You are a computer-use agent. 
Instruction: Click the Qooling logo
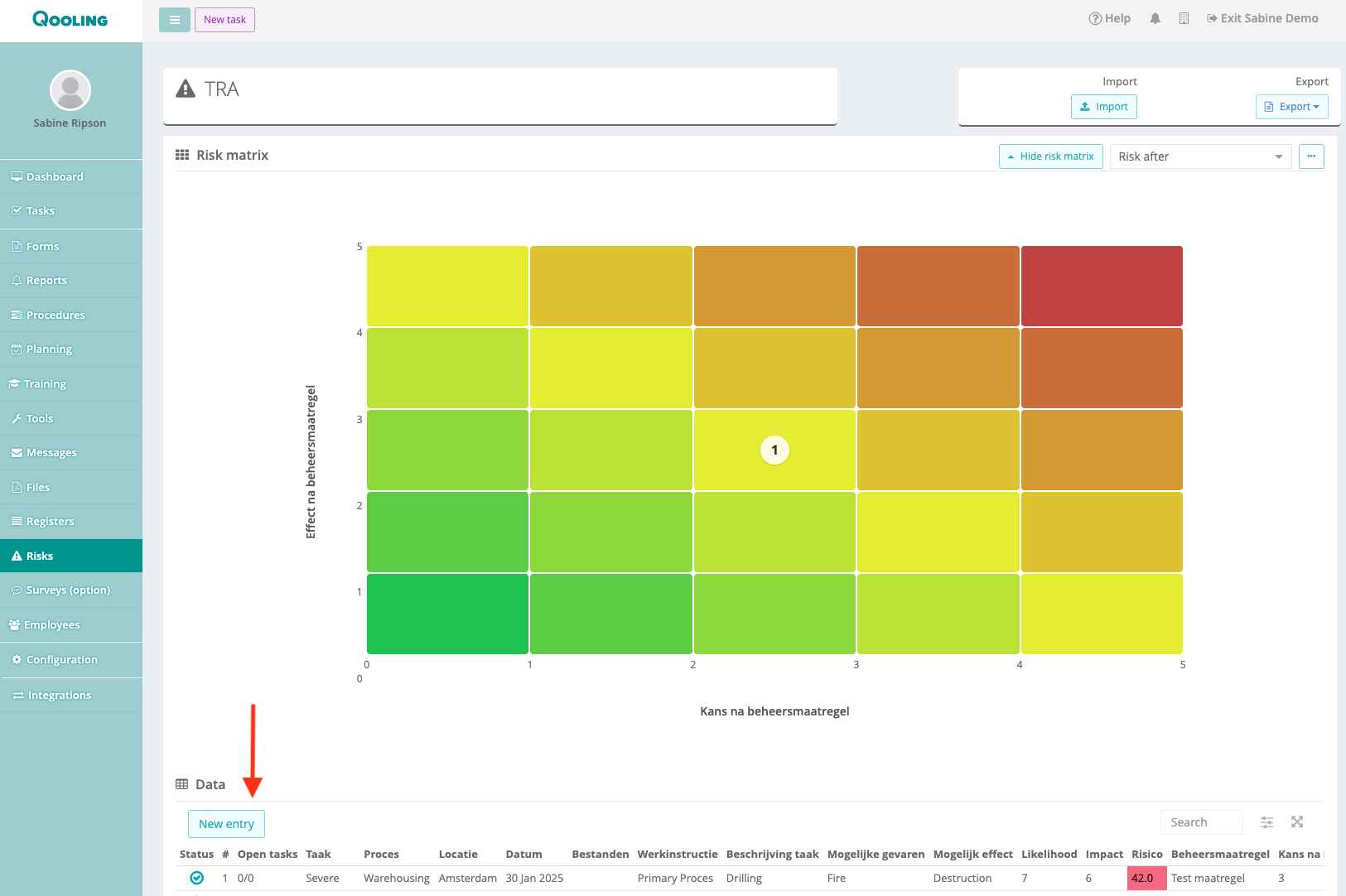click(x=70, y=19)
